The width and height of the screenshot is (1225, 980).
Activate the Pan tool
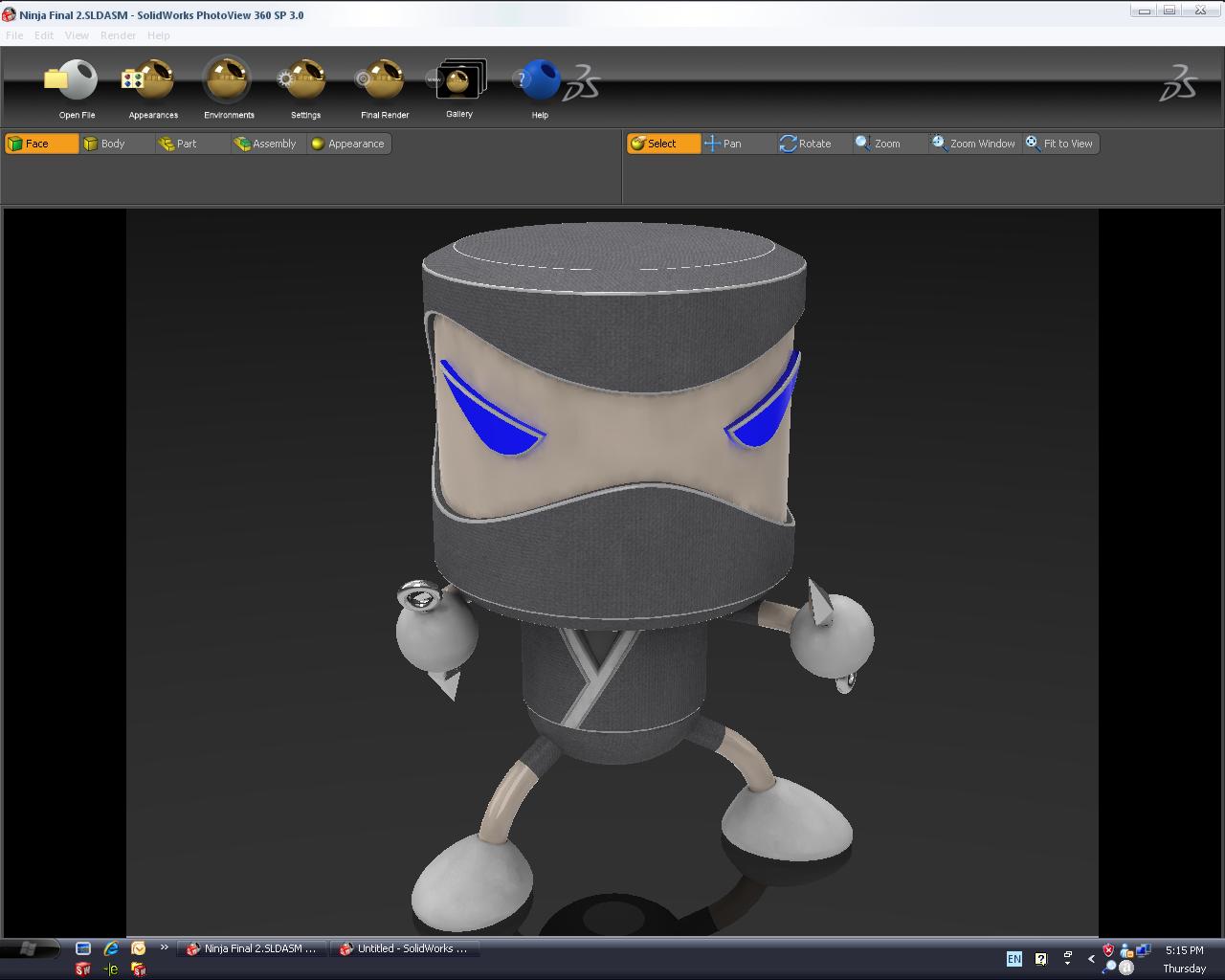point(739,144)
